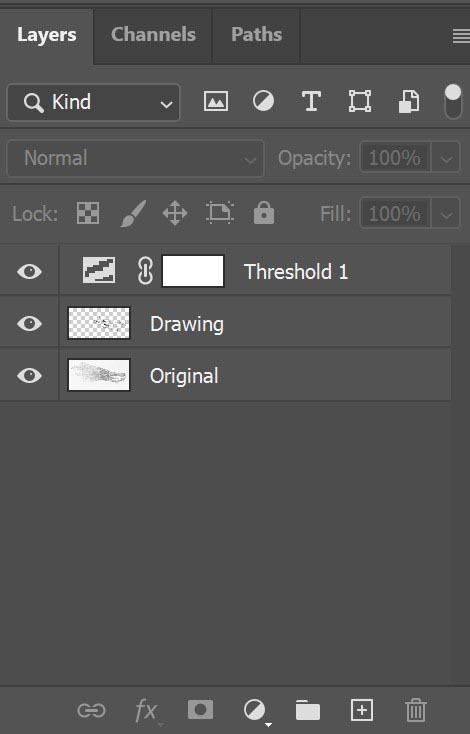Switch to the Paths tab
This screenshot has height=734, width=470.
pyautogui.click(x=257, y=35)
